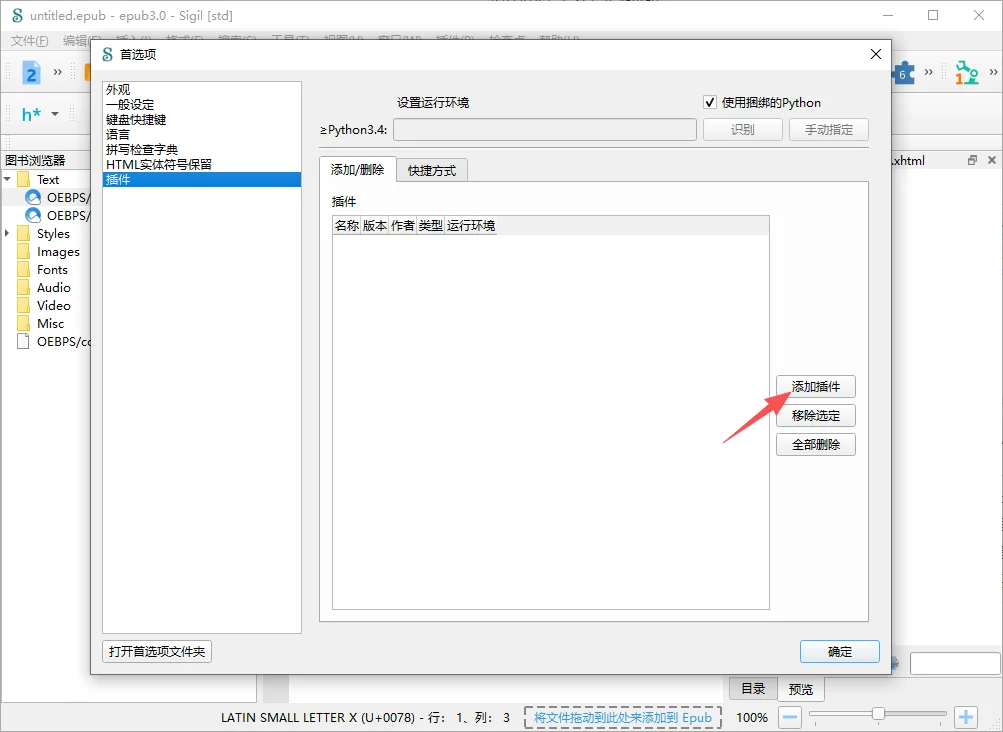Click the 版本 column header
The height and width of the screenshot is (732, 1003).
tap(375, 225)
